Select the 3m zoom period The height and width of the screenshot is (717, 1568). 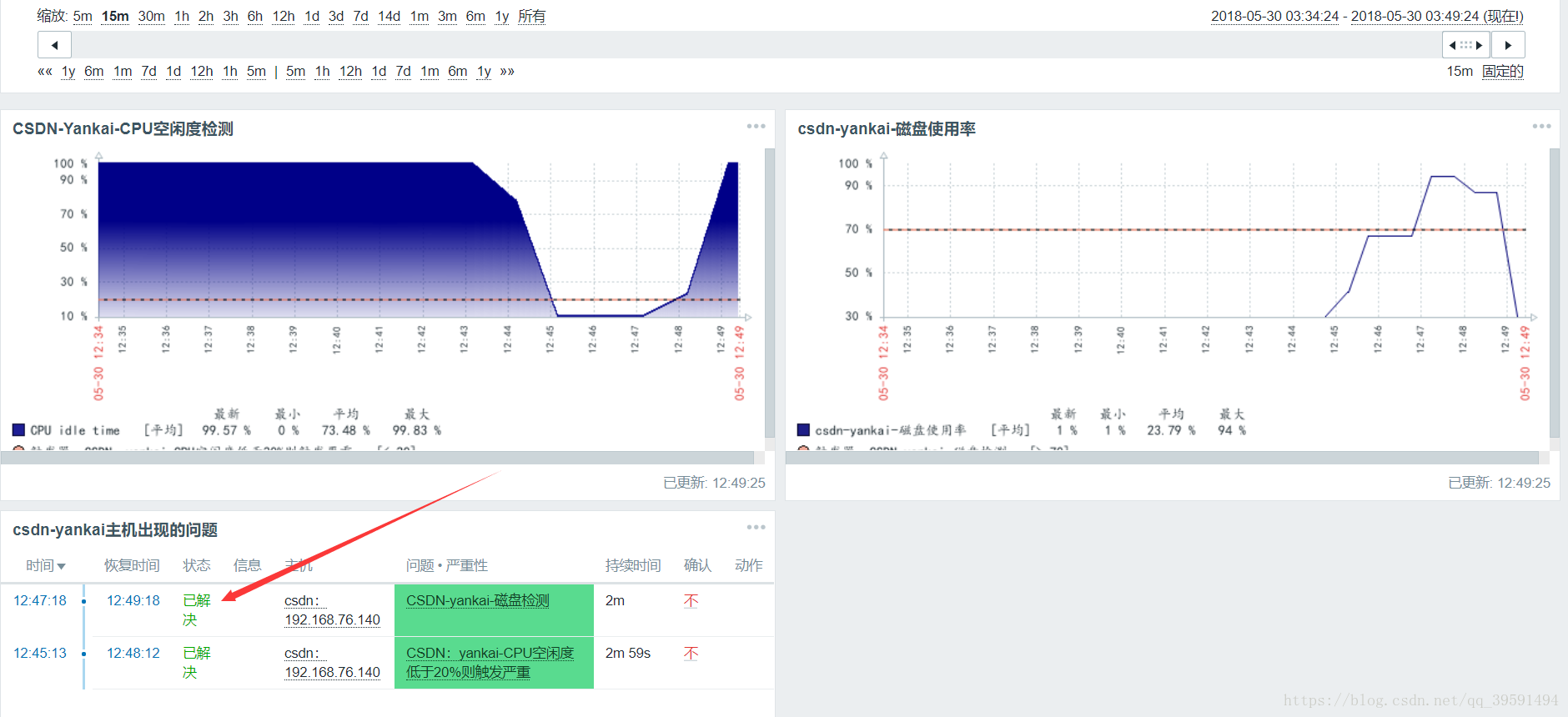tap(448, 17)
